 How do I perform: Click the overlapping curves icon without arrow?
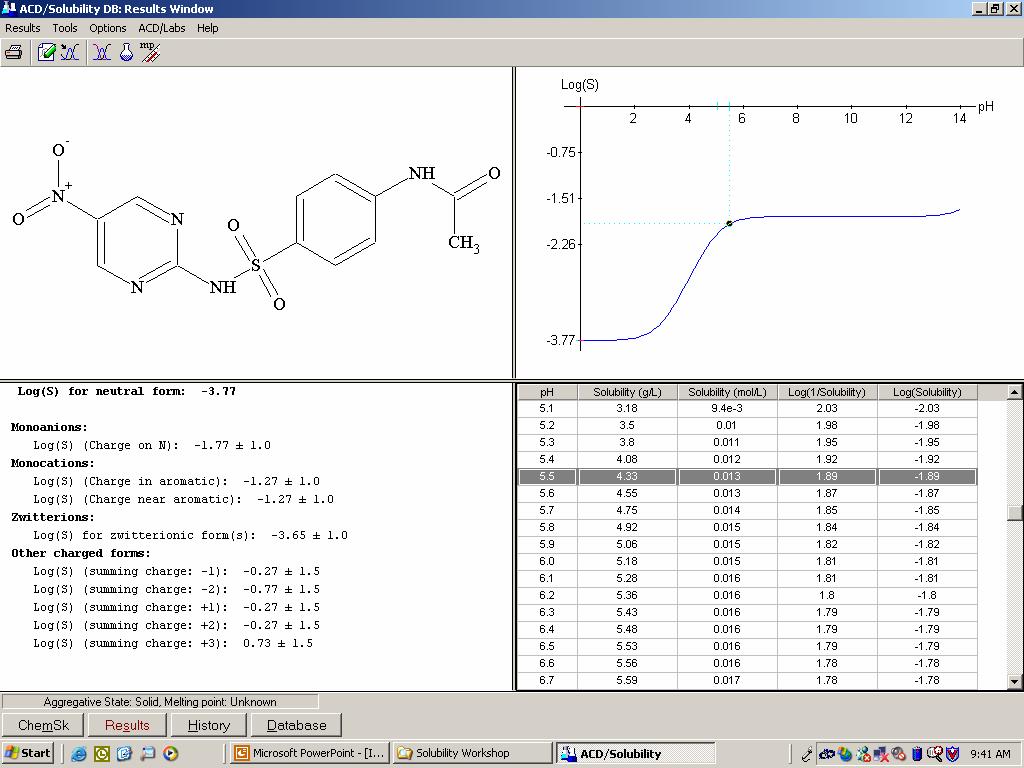click(101, 52)
